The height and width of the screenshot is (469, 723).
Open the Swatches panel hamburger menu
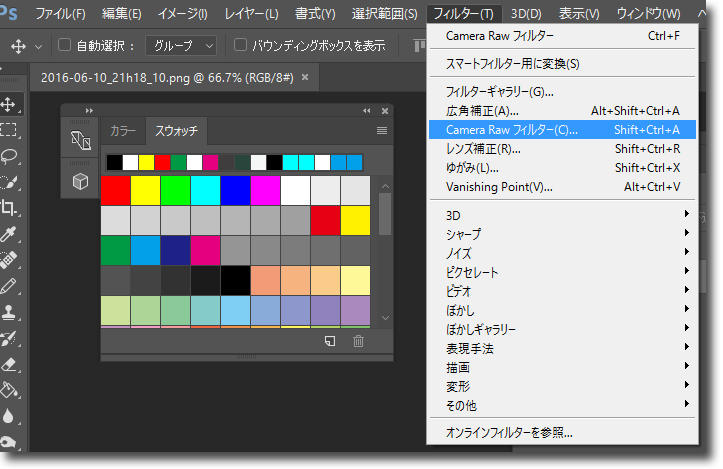(382, 131)
